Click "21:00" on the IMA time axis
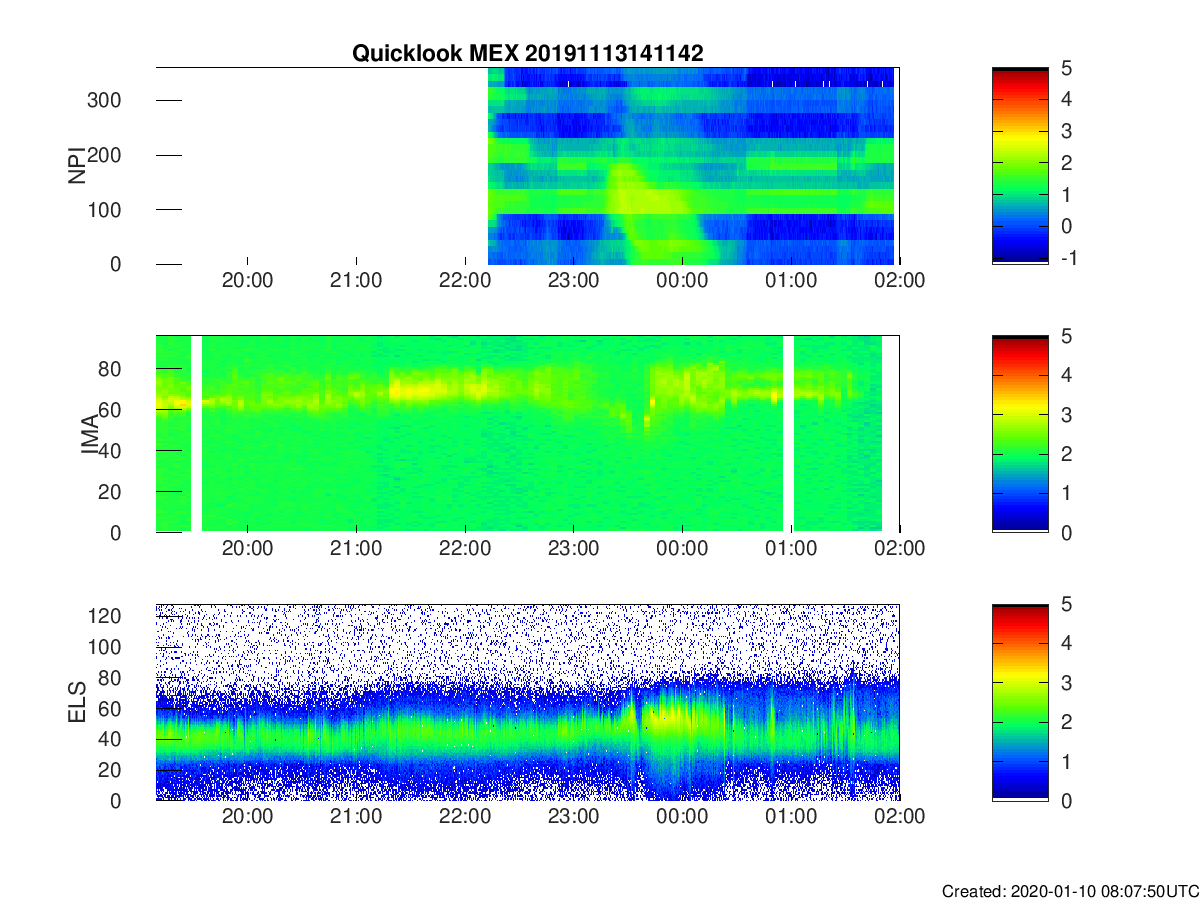The width and height of the screenshot is (1200, 900). point(356,549)
